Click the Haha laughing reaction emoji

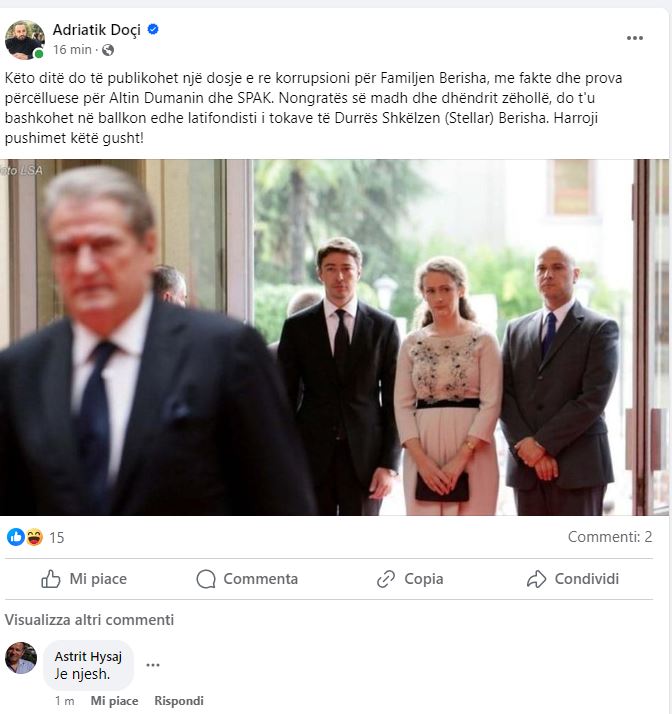click(34, 537)
